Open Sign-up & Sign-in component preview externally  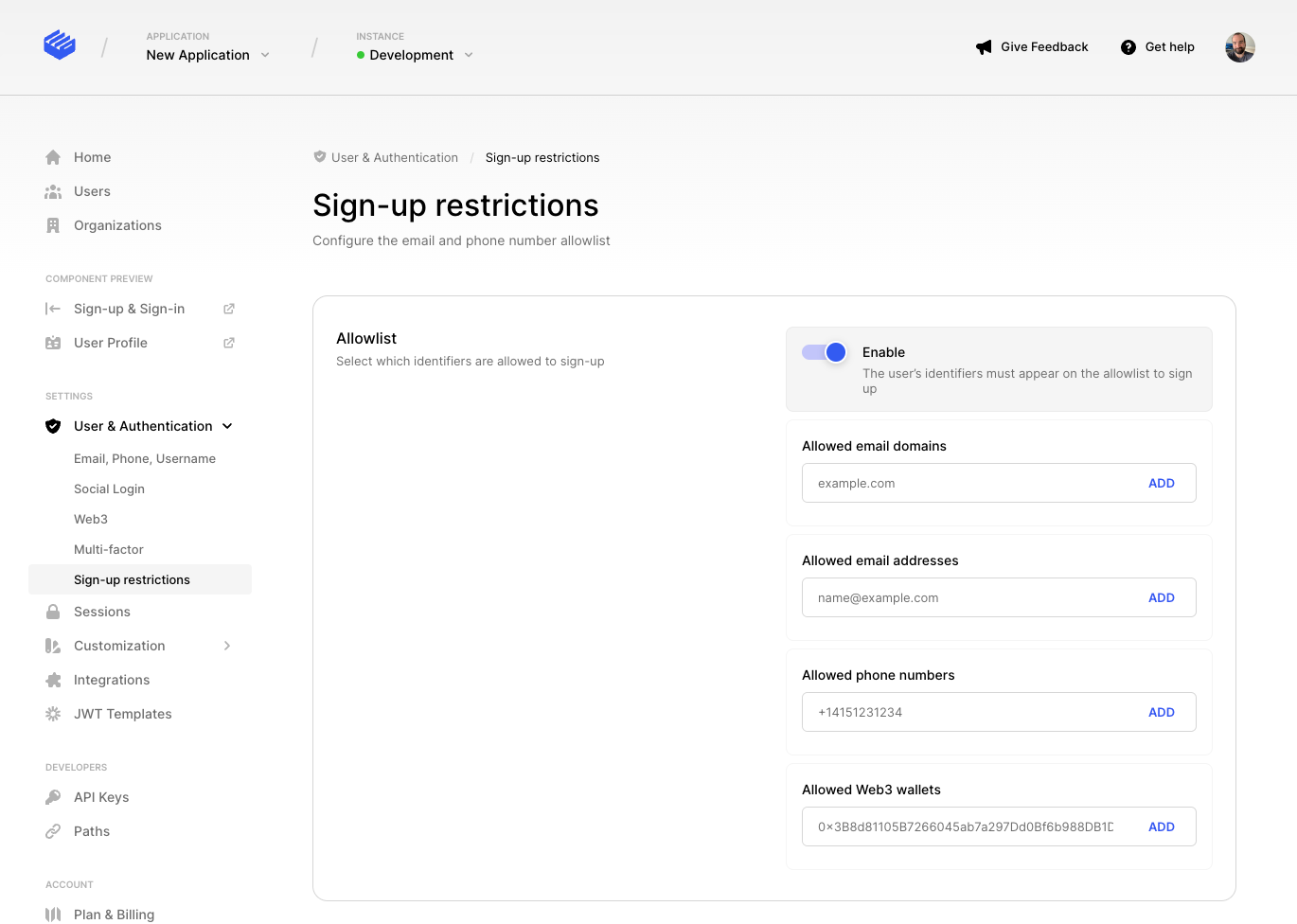pyautogui.click(x=228, y=309)
